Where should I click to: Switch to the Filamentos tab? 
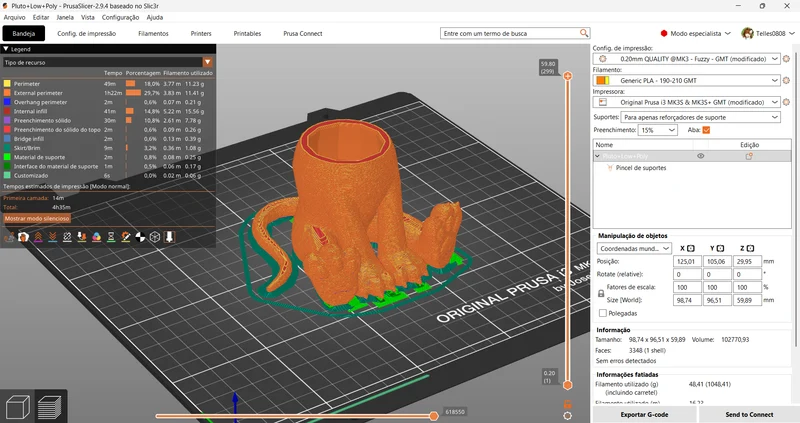153,34
